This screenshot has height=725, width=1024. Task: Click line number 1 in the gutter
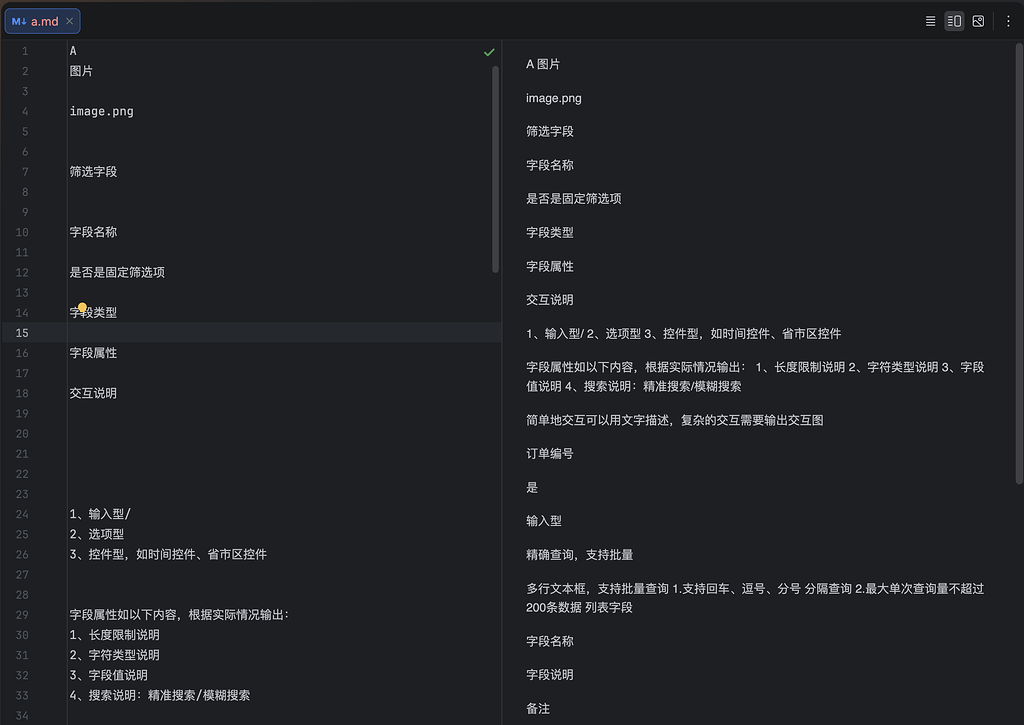click(x=25, y=51)
